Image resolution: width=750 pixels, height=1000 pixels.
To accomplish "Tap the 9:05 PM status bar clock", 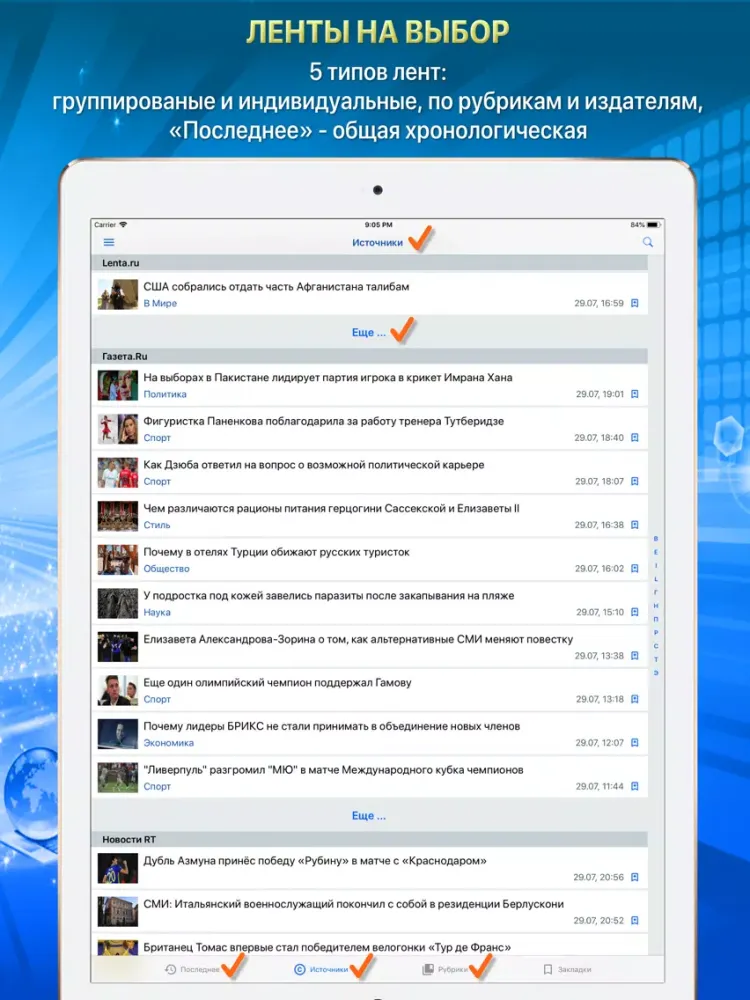I will 378,224.
